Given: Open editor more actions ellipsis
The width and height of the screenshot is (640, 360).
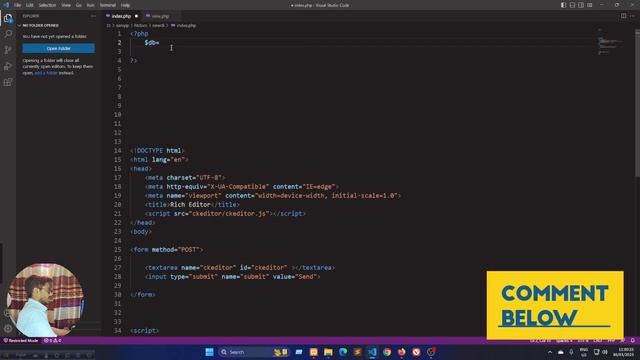Looking at the screenshot, I should [632, 16].
